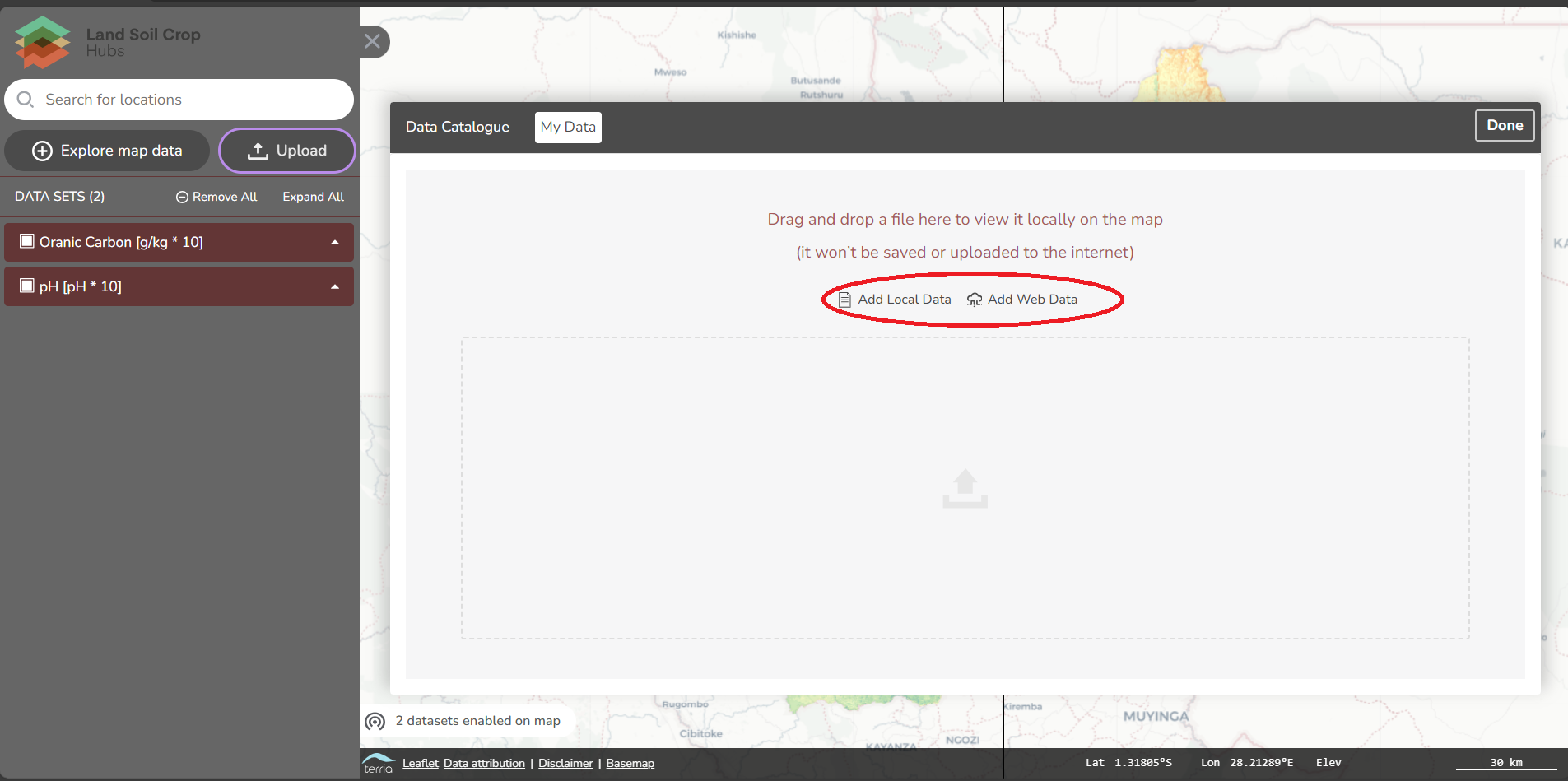Click the minus icon beside Remove All
1568x781 pixels.
[x=182, y=198]
